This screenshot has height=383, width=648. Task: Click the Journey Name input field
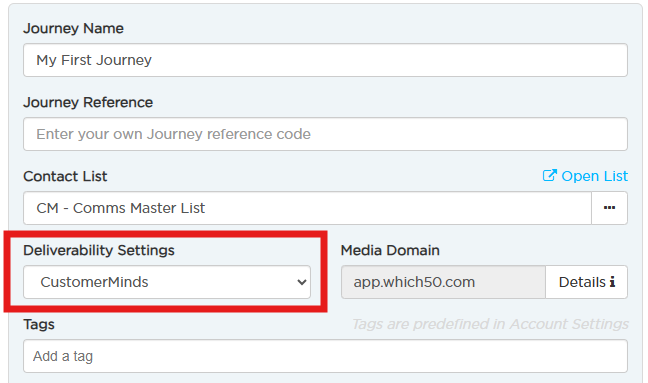325,60
